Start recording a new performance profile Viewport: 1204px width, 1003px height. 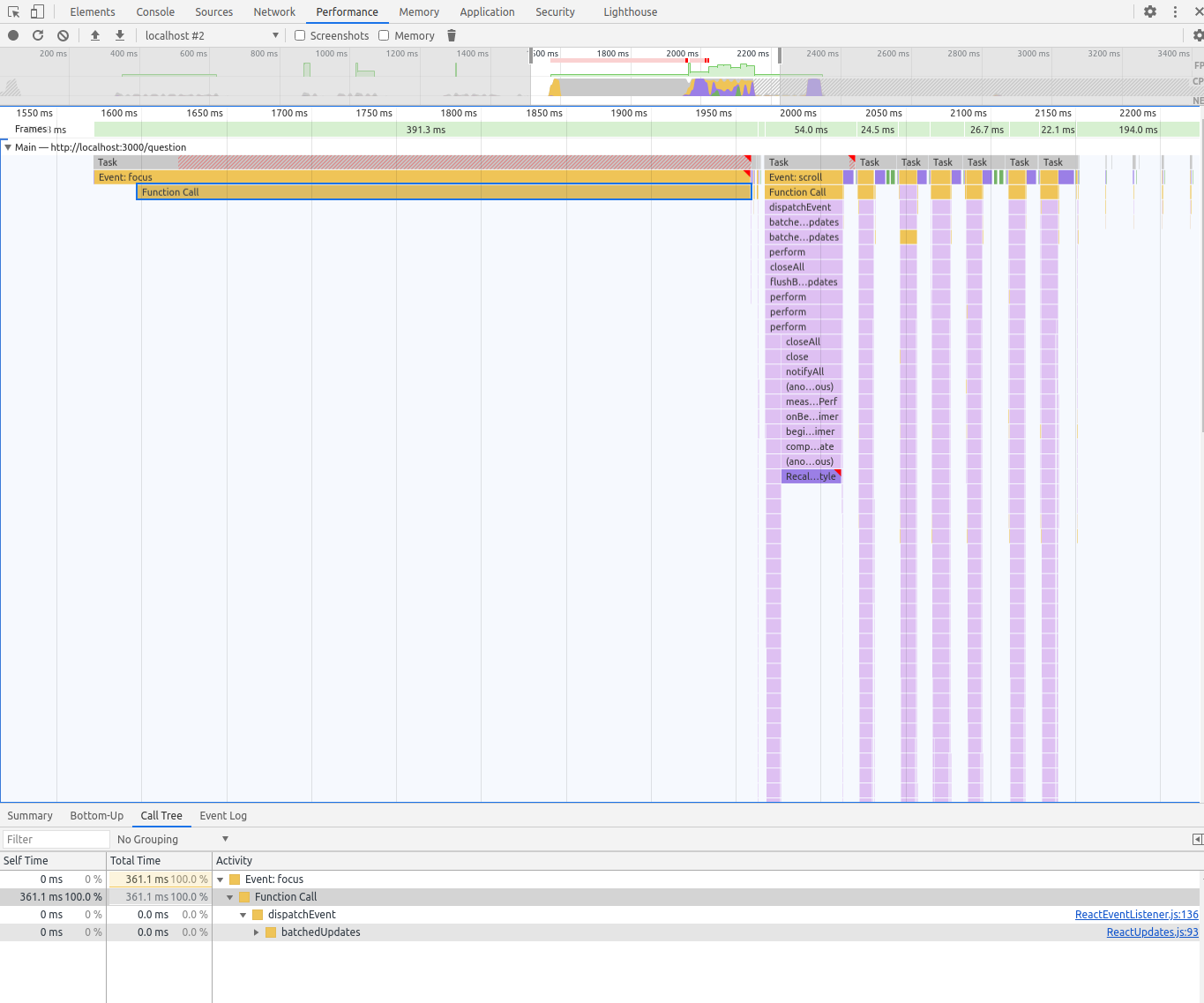coord(11,35)
